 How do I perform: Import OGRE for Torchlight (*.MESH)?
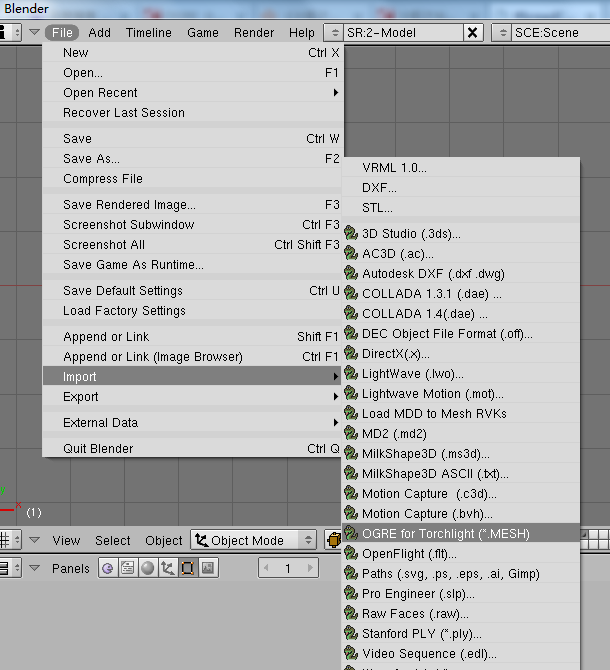(x=461, y=534)
